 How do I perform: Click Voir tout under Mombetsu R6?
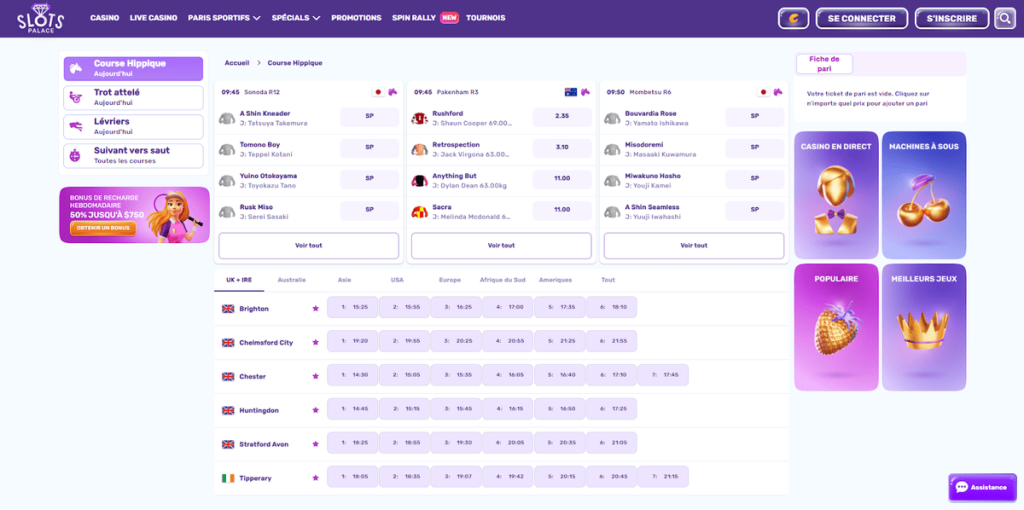pyautogui.click(x=694, y=246)
